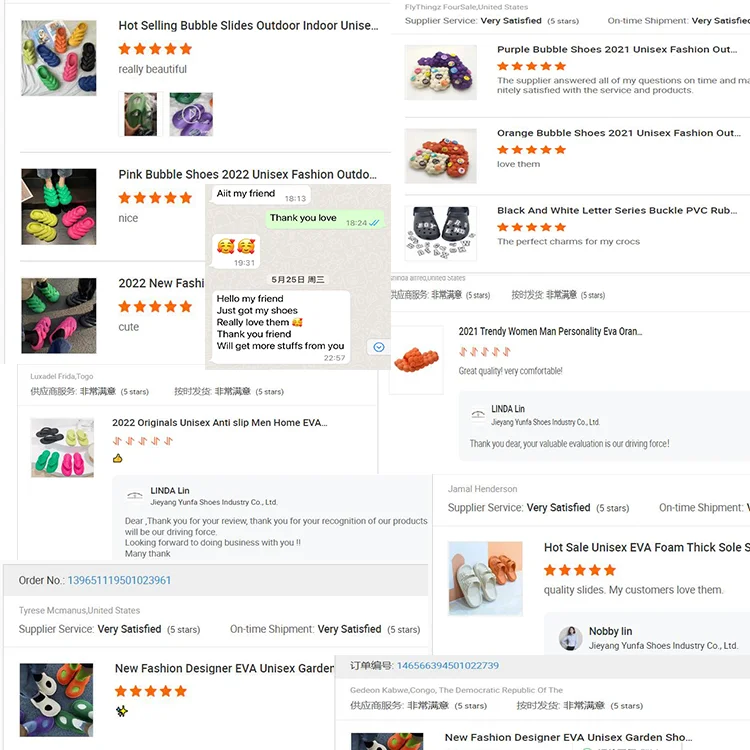Click the thumbs up emoji in review
The width and height of the screenshot is (750, 750).
click(x=118, y=458)
